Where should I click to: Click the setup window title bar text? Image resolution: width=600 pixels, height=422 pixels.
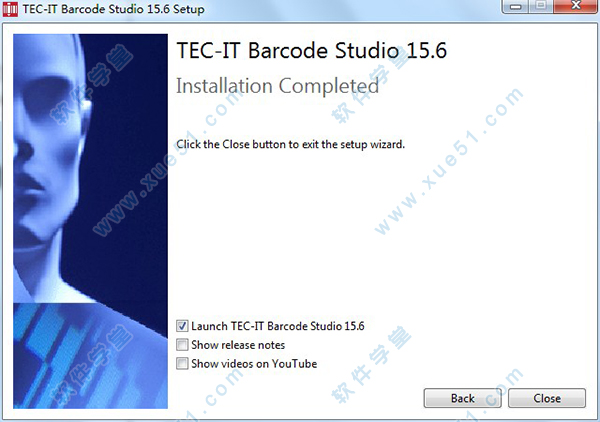(114, 9)
